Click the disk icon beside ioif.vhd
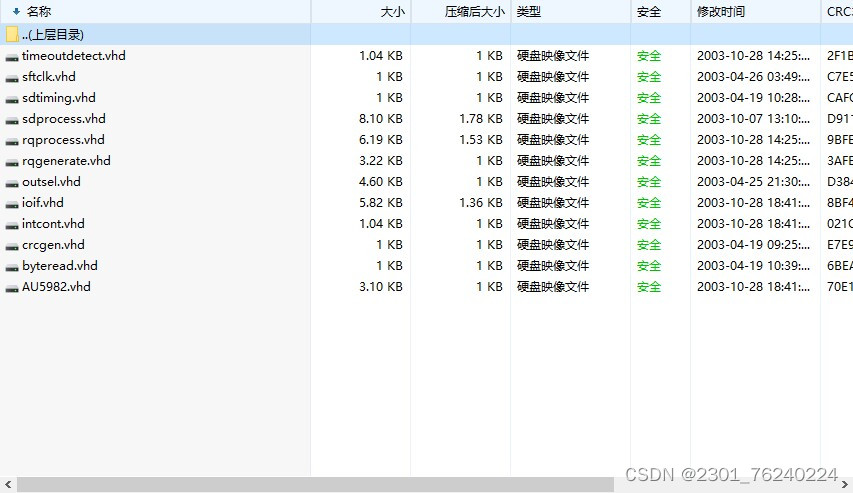This screenshot has width=853, height=493. pos(12,205)
